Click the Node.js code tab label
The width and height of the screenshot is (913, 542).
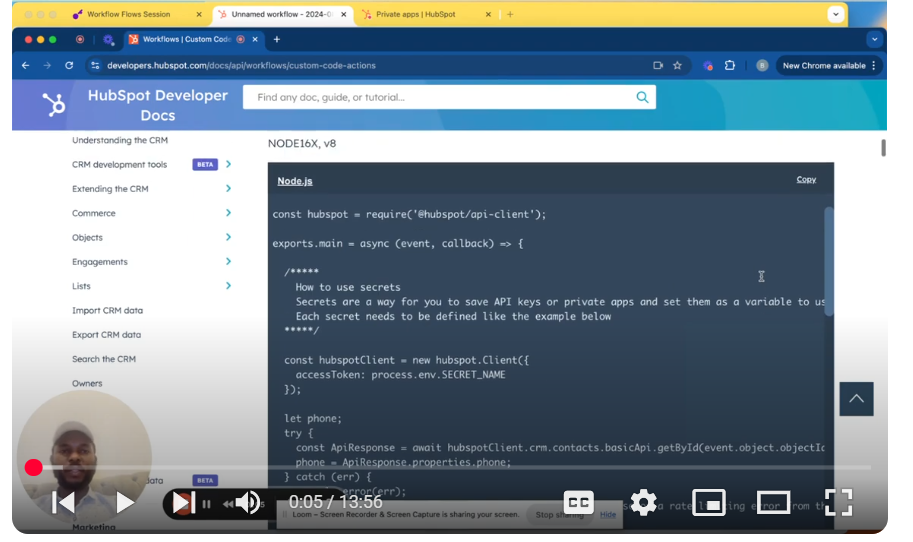click(295, 181)
